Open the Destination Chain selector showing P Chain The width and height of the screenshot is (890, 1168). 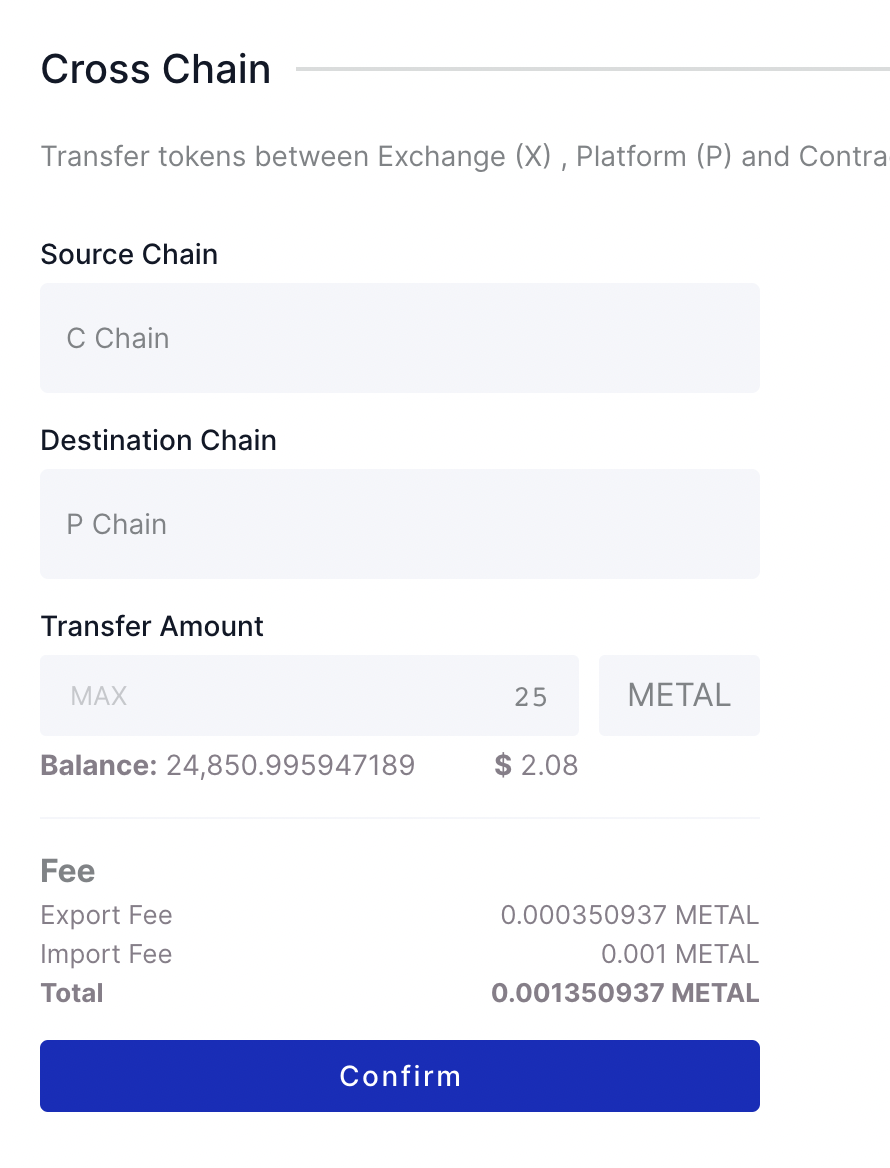tap(400, 524)
